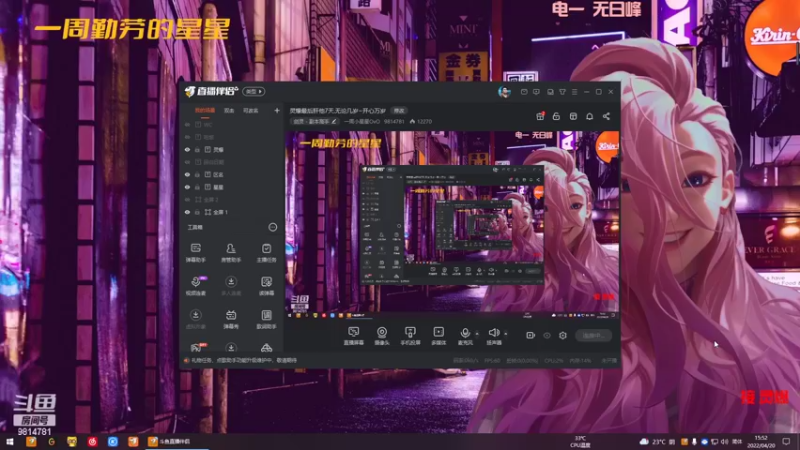Open the blue app icon in the taskbar
This screenshot has width=800, height=450.
pyautogui.click(x=113, y=441)
